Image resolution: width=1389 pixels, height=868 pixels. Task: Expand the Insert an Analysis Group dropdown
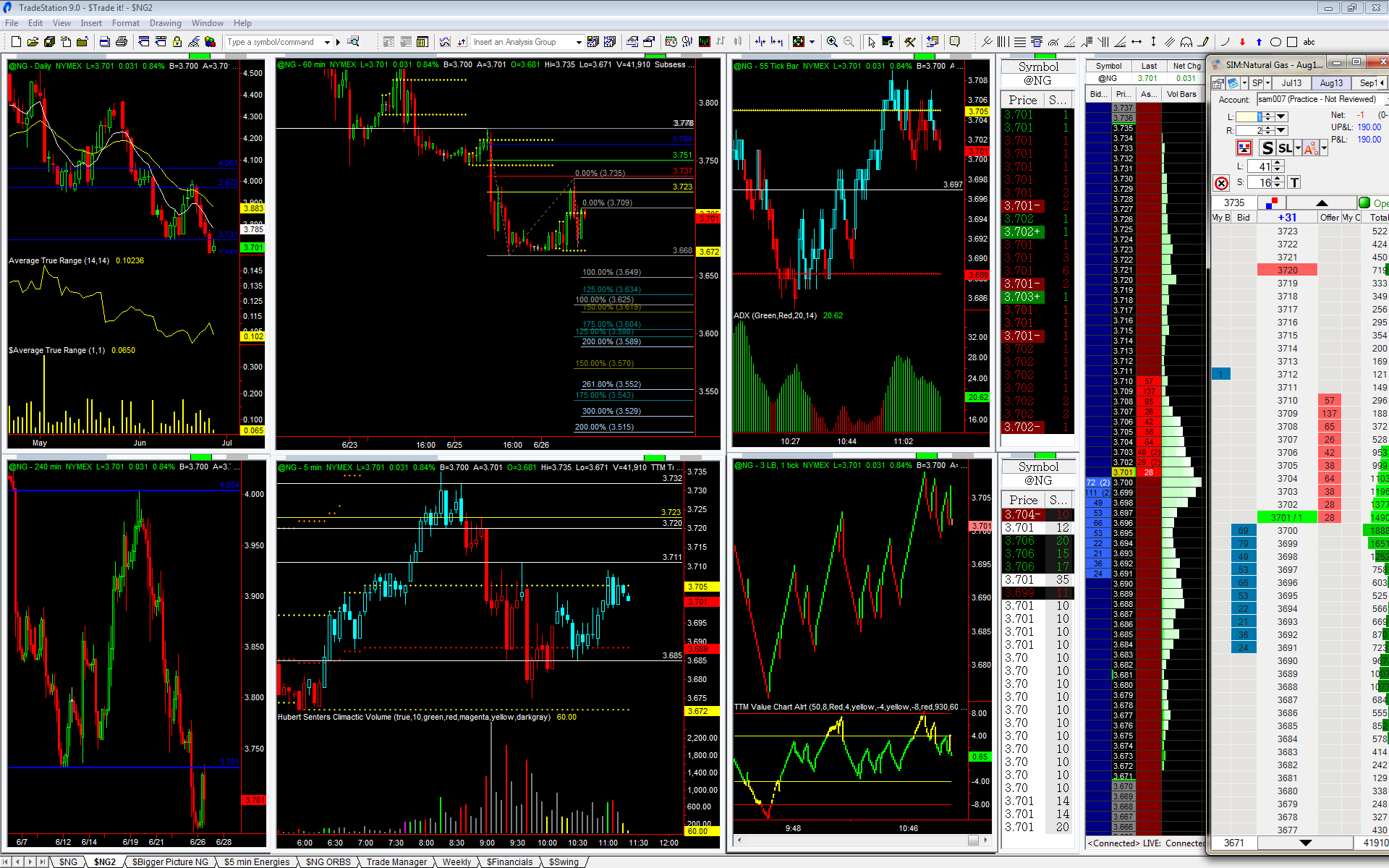coord(578,42)
